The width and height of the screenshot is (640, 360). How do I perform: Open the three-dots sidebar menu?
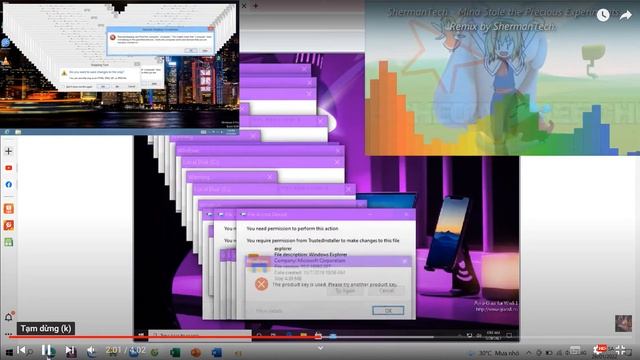[9, 334]
